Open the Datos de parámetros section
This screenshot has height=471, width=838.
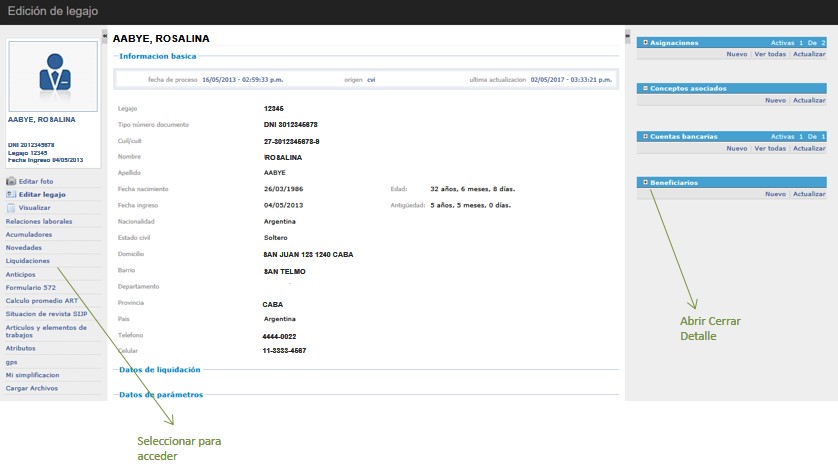point(160,394)
